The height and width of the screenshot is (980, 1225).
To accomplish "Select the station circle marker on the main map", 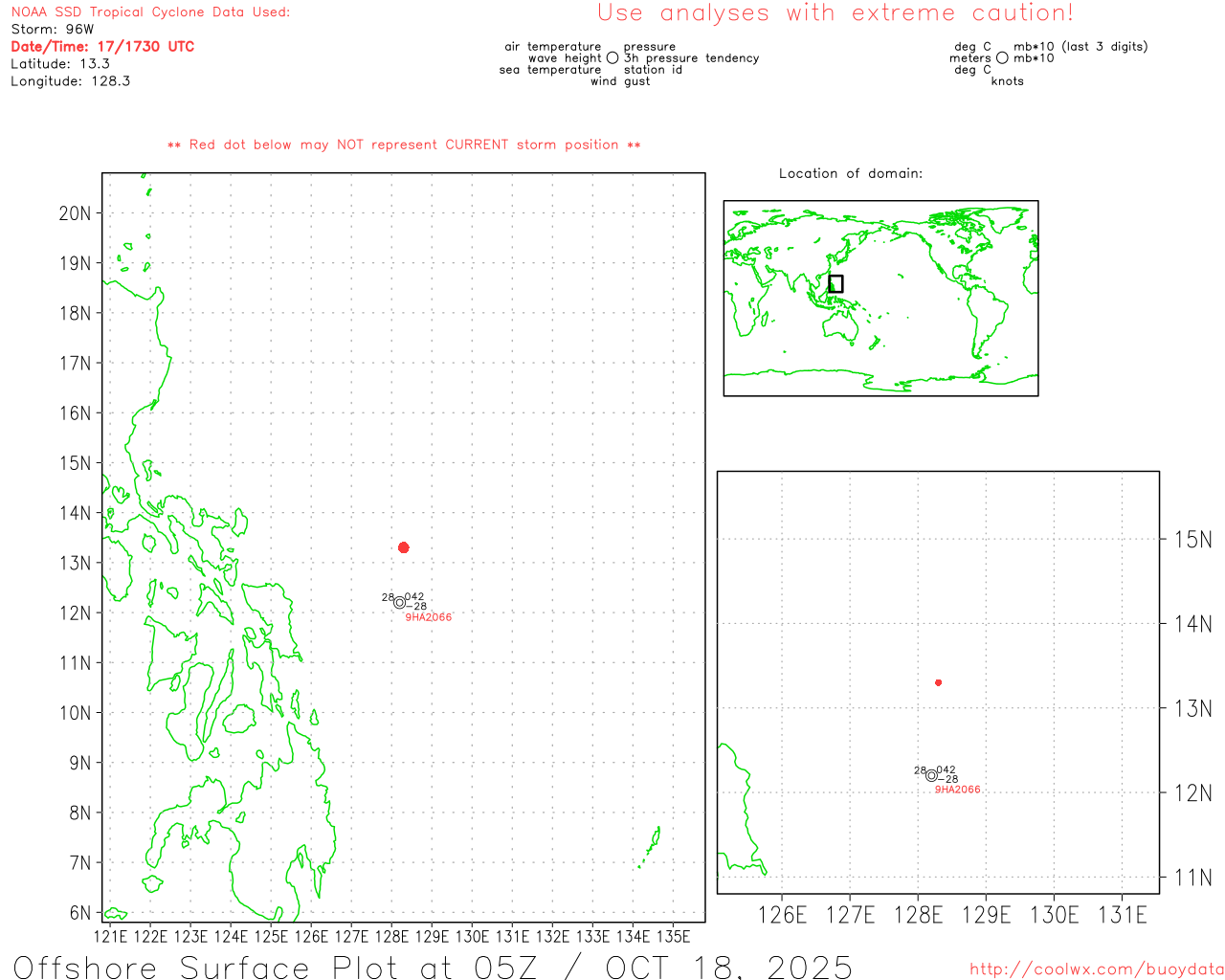I will tap(399, 602).
